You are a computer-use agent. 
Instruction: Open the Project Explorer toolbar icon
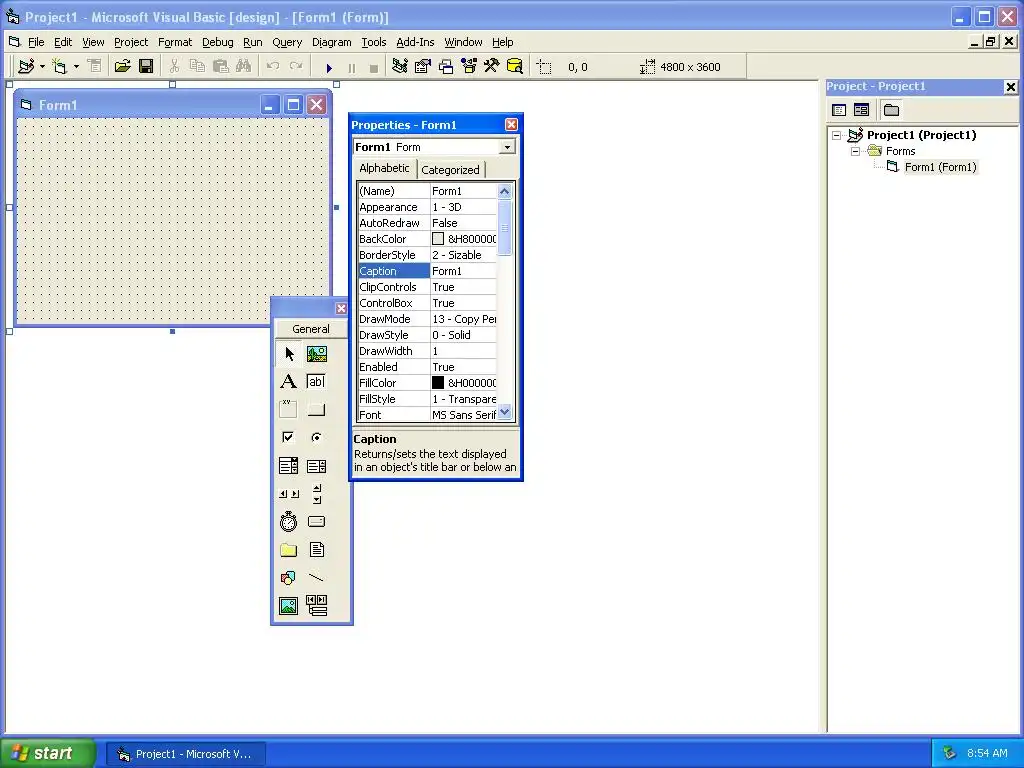click(400, 67)
